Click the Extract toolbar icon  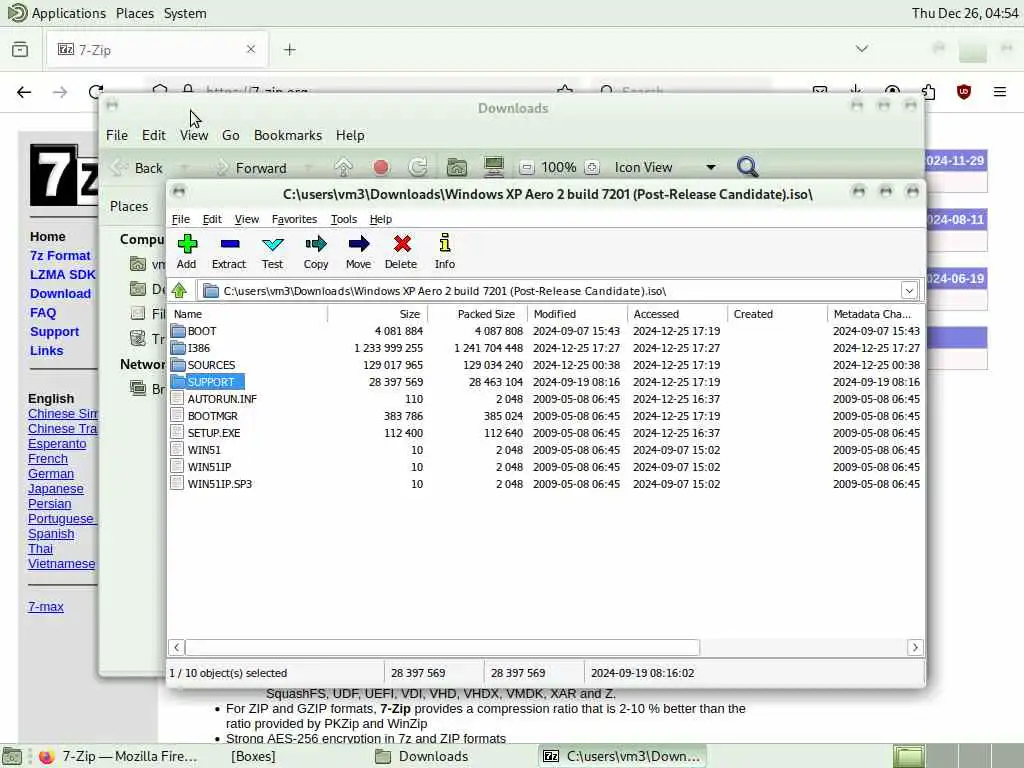(229, 244)
